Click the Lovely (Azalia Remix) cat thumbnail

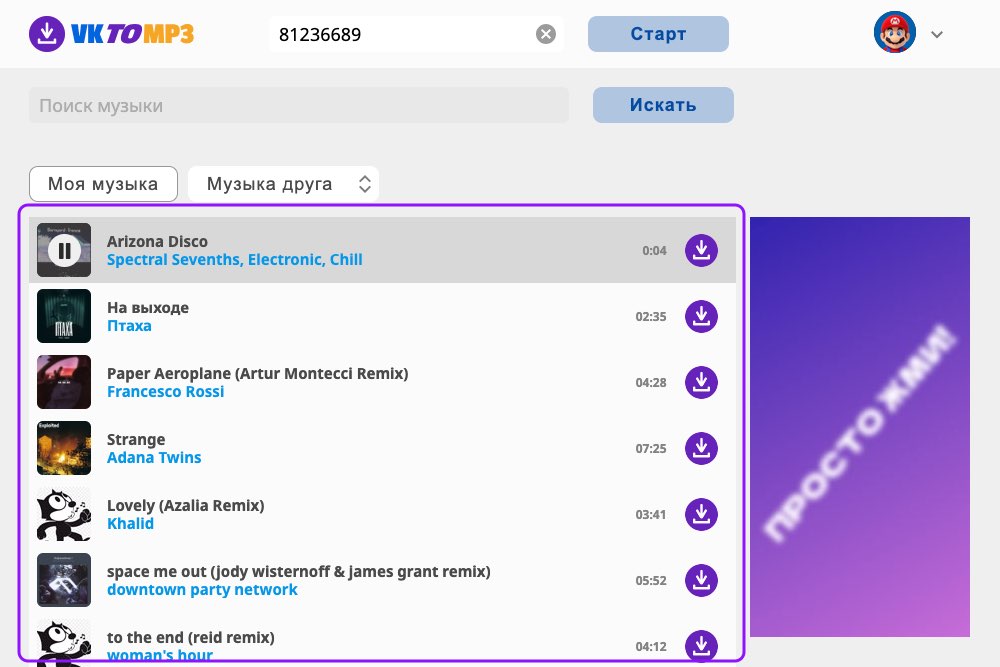pos(64,514)
